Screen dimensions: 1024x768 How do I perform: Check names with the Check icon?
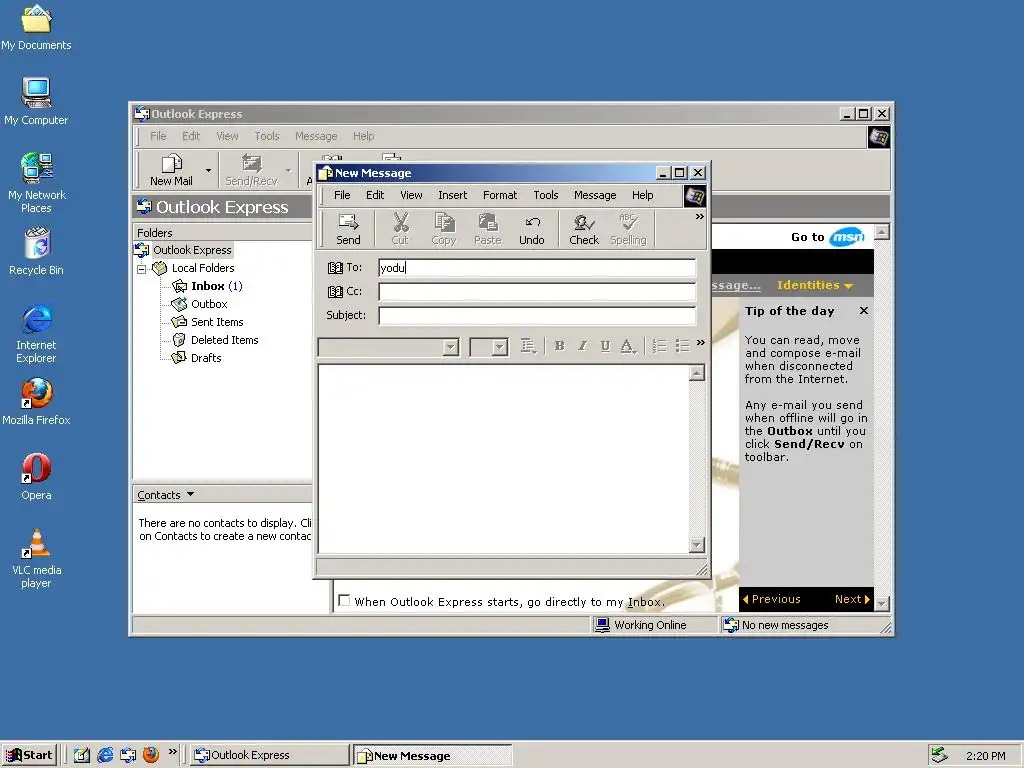click(x=584, y=229)
